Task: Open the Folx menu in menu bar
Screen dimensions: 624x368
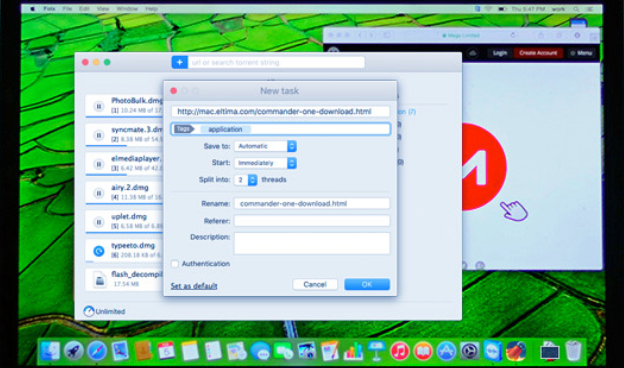Action: [49, 9]
